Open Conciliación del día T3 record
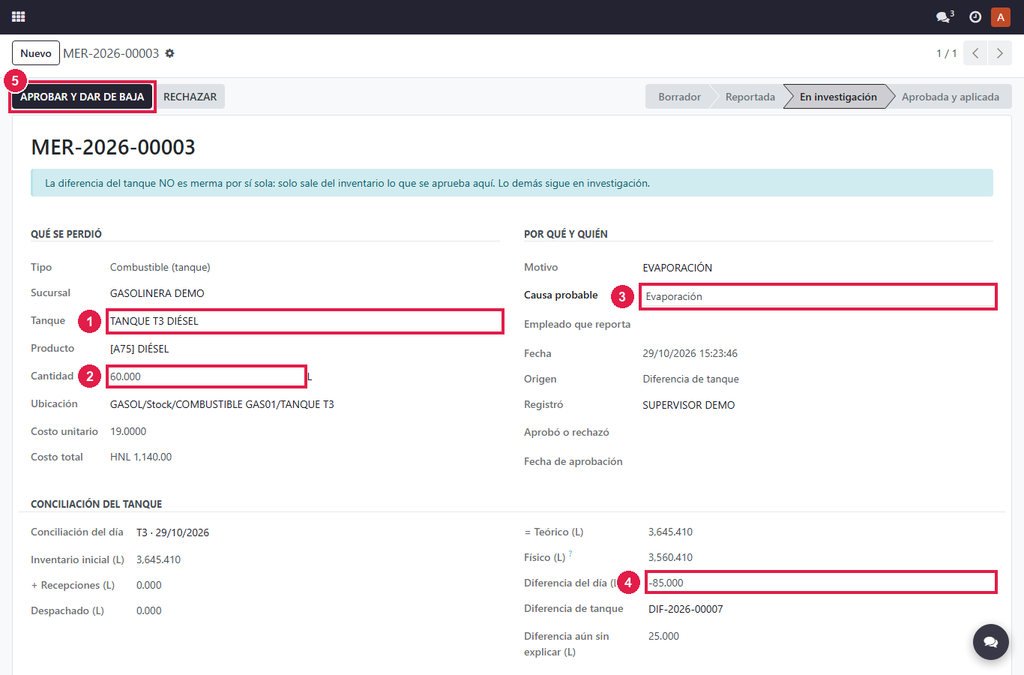 [x=172, y=533]
